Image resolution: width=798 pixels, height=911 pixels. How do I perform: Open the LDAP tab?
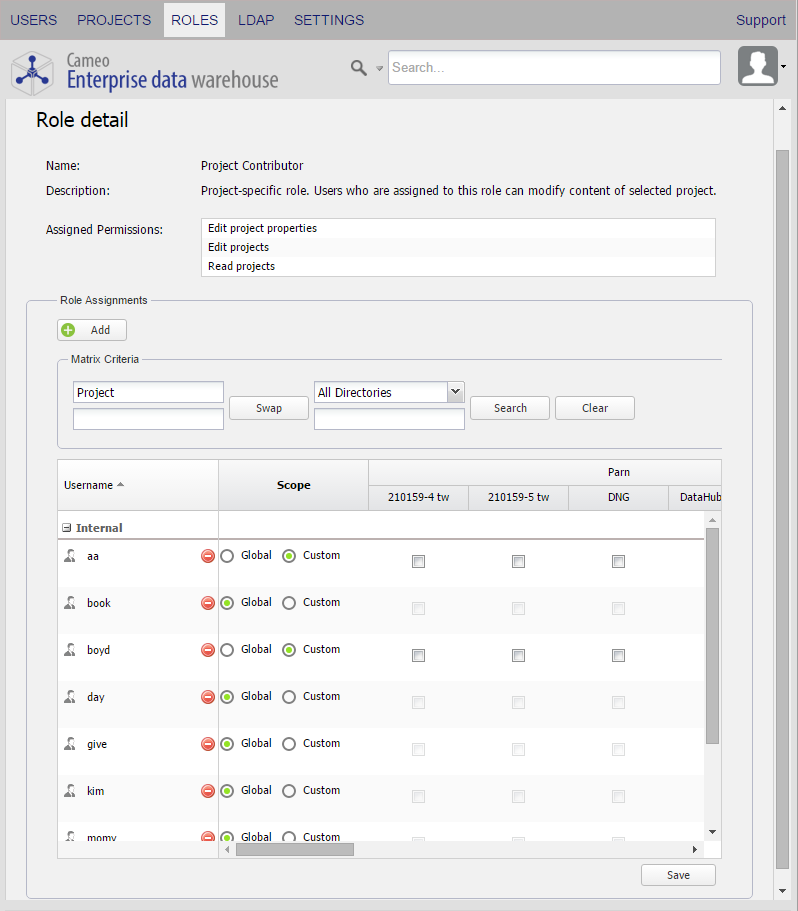[256, 20]
